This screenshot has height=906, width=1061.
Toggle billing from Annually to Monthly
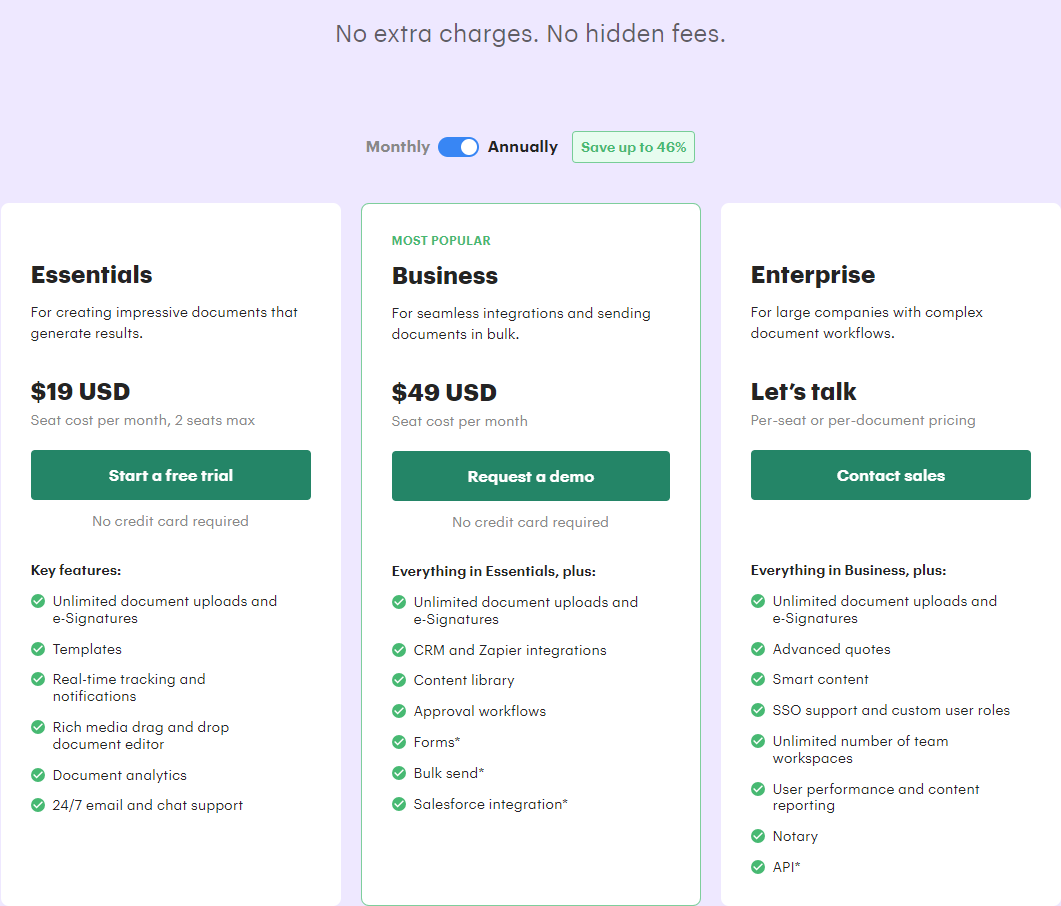click(x=458, y=146)
